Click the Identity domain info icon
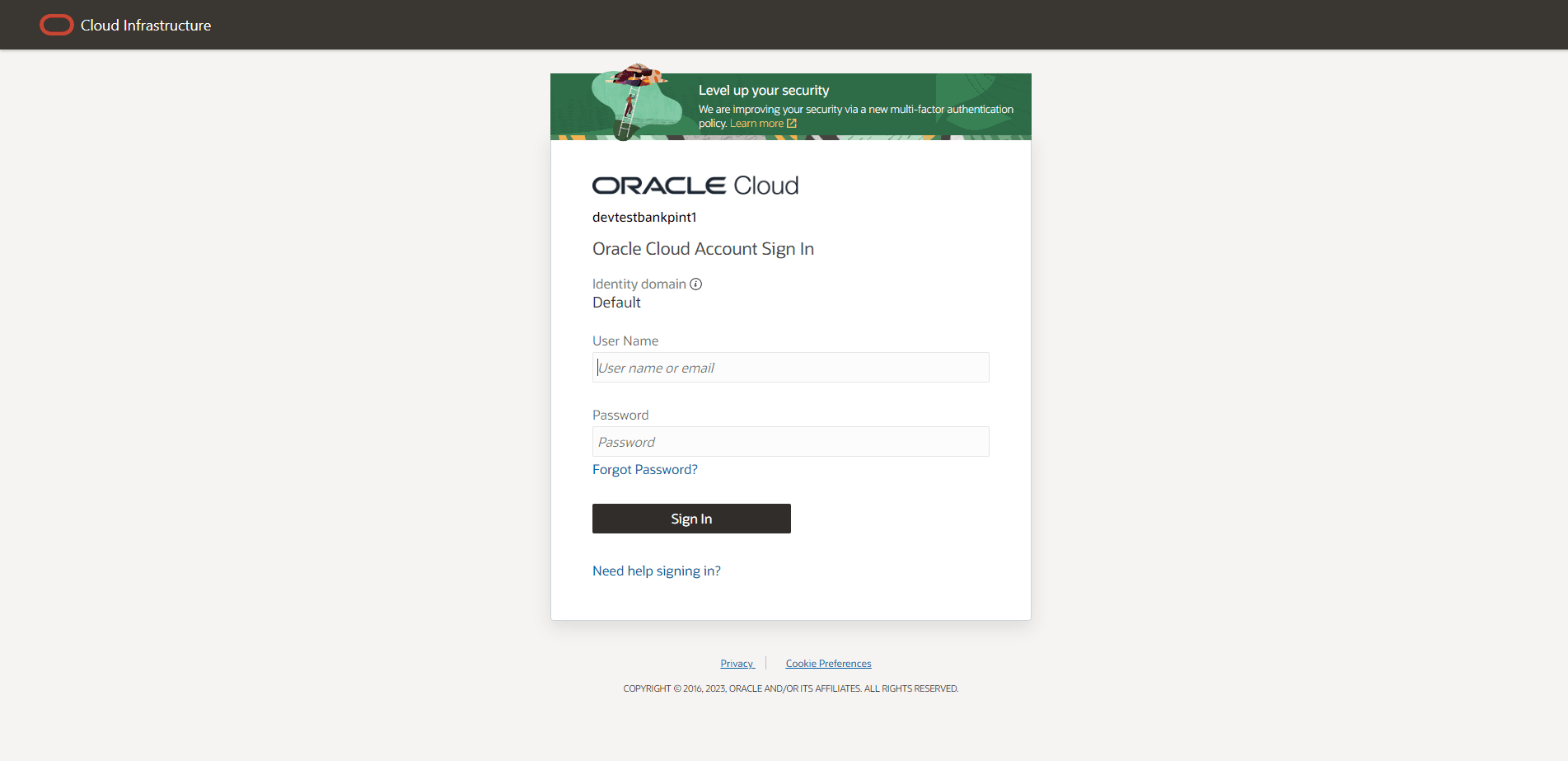 (x=696, y=284)
